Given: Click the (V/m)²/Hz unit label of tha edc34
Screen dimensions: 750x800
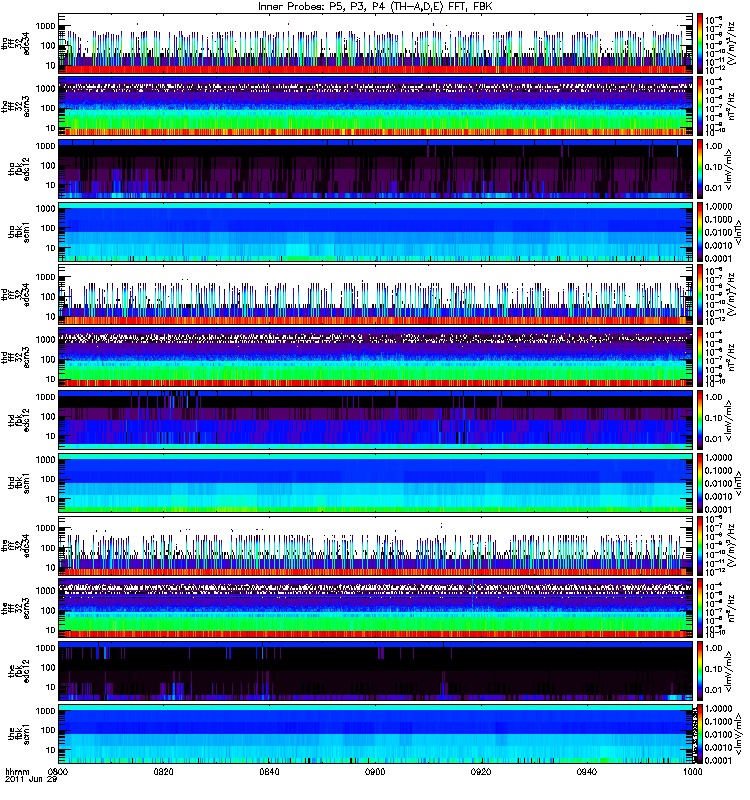Looking at the screenshot, I should pos(731,43).
